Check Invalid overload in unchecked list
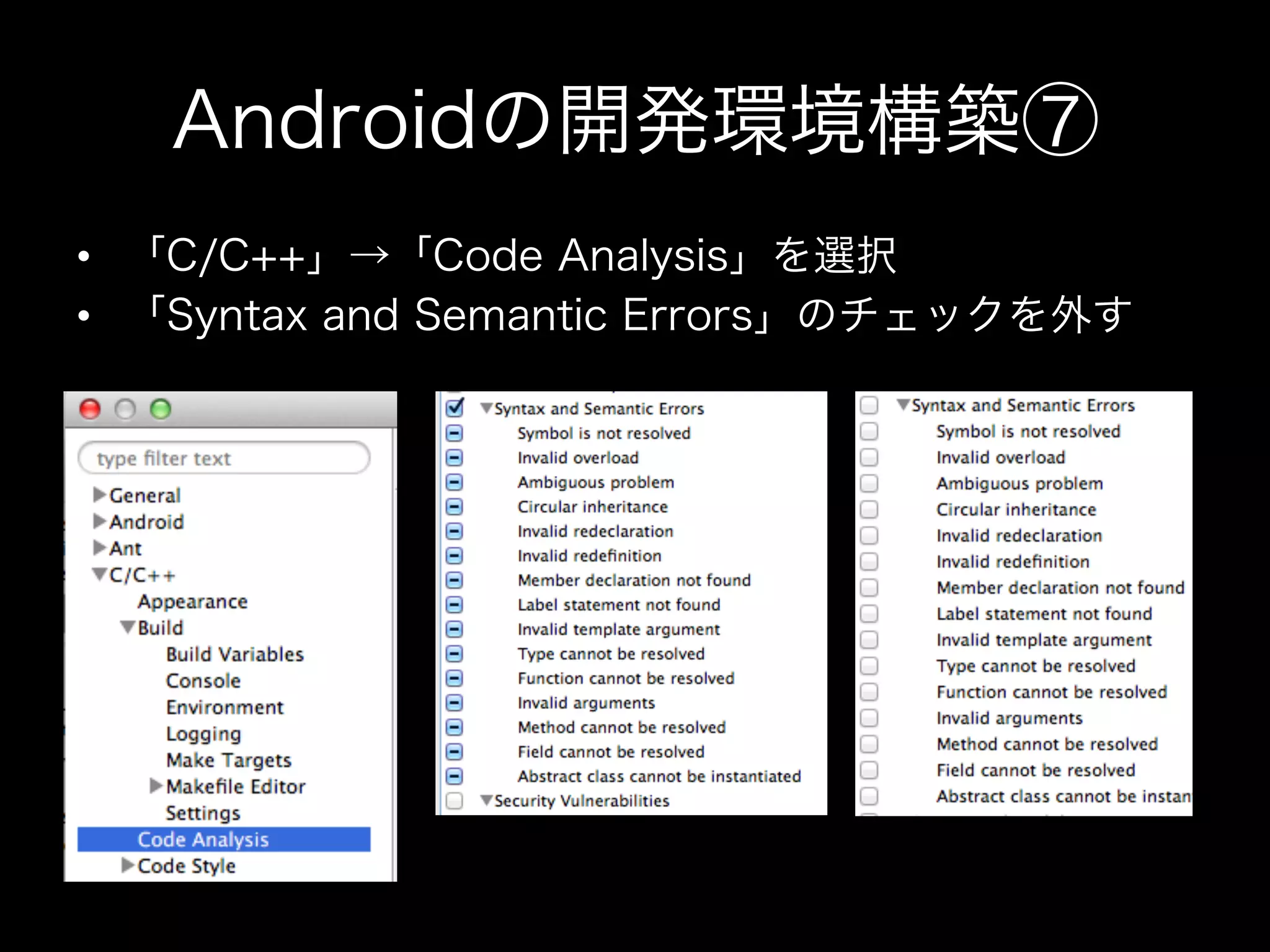 pos(869,457)
